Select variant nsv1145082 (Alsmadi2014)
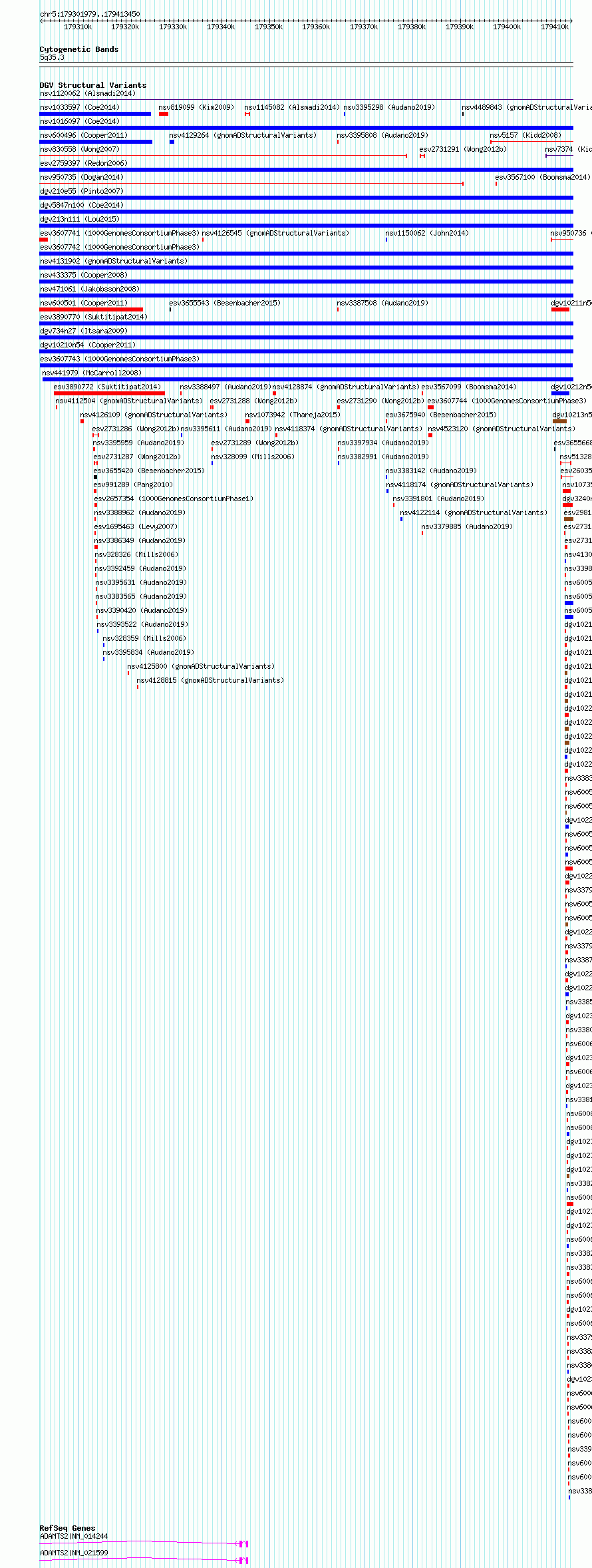Screen dimensions: 592x1568 coord(292,108)
